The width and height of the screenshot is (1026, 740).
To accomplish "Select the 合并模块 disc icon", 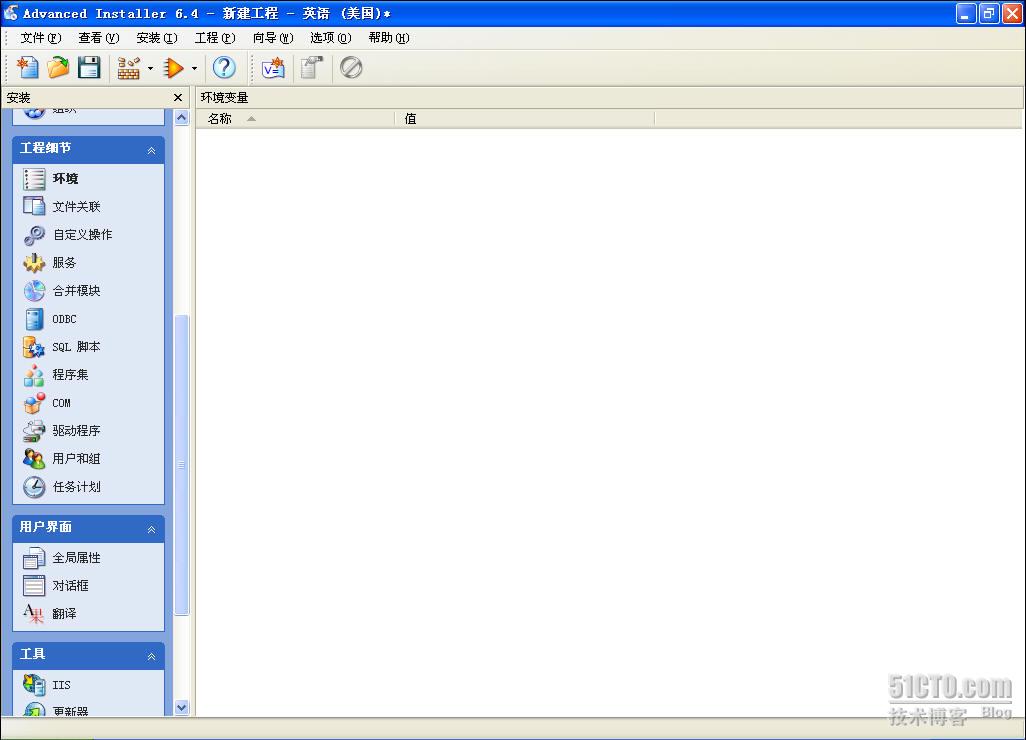I will tap(35, 291).
